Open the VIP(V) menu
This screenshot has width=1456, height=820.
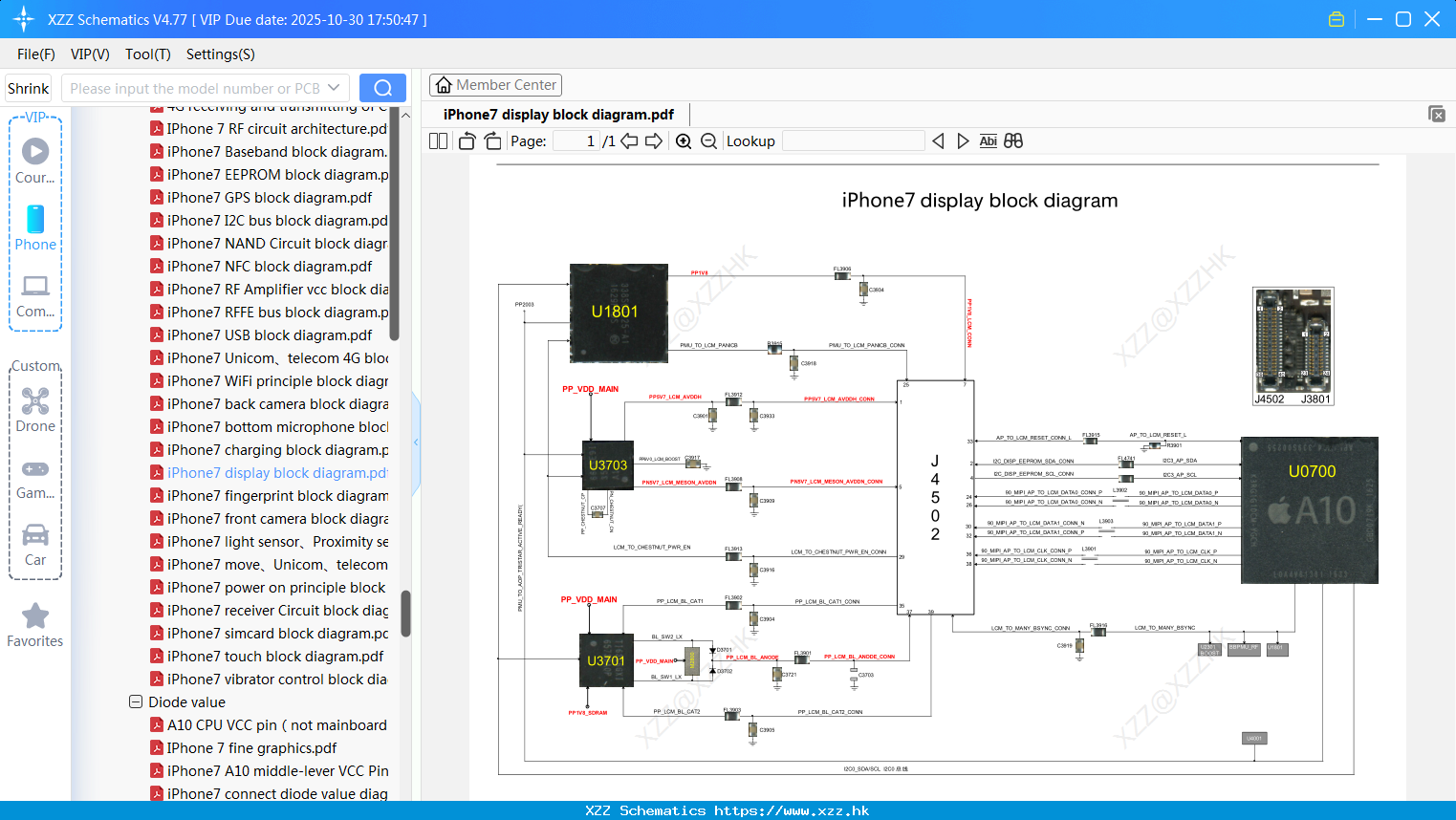(90, 54)
